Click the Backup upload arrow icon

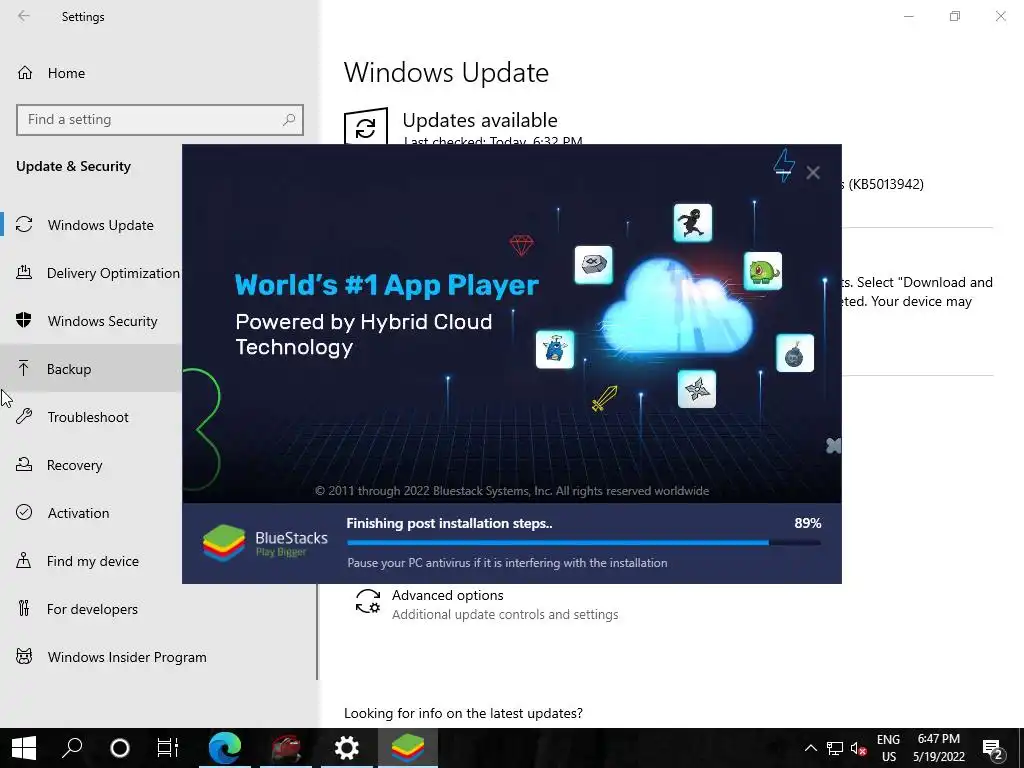(x=24, y=368)
